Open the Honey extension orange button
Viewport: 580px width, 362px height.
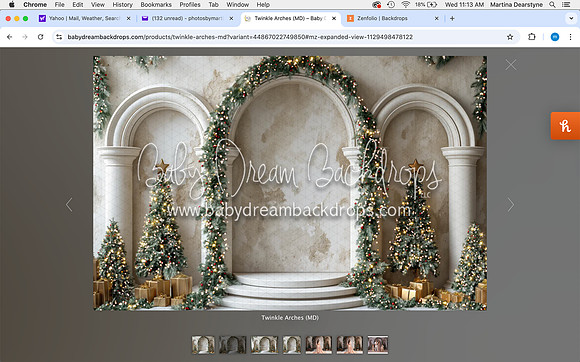(x=565, y=126)
